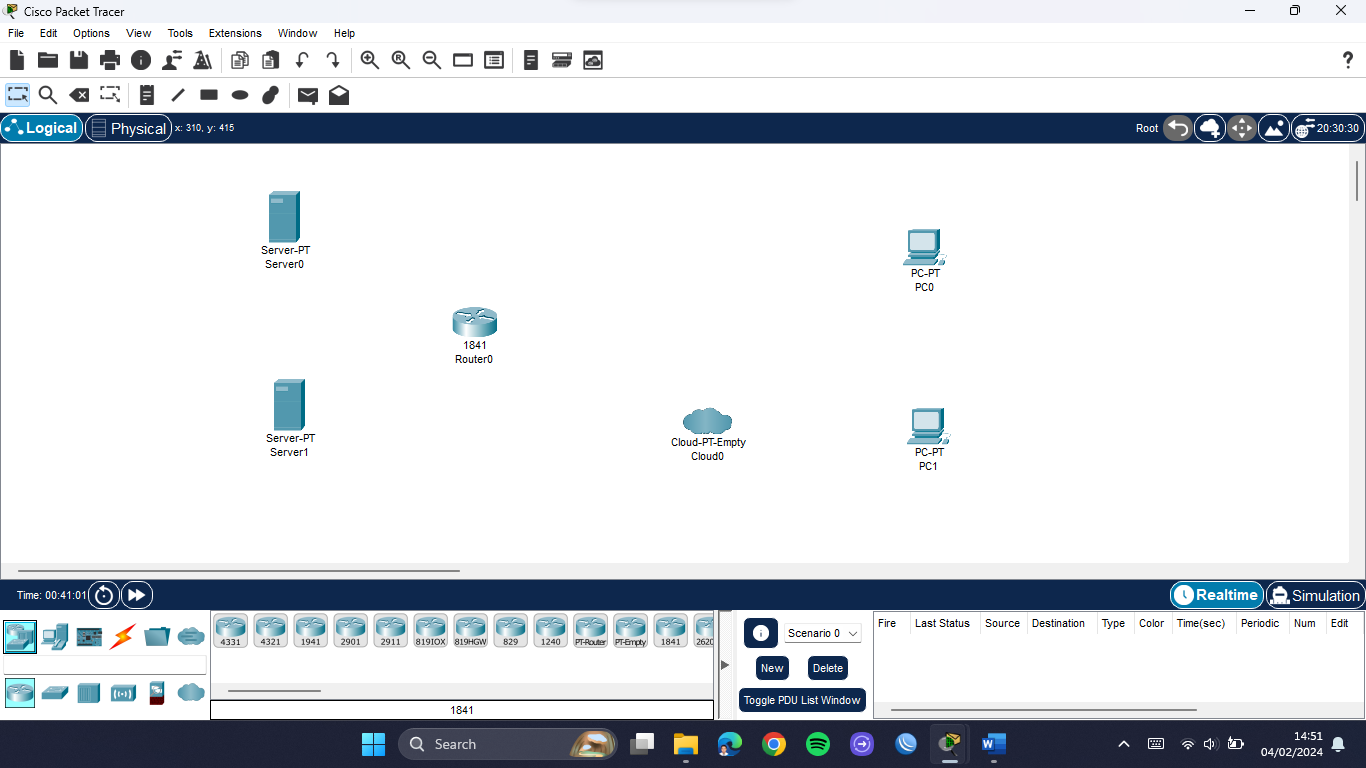Choose the Draw Rectangle tool
The image size is (1366, 768).
tap(209, 95)
